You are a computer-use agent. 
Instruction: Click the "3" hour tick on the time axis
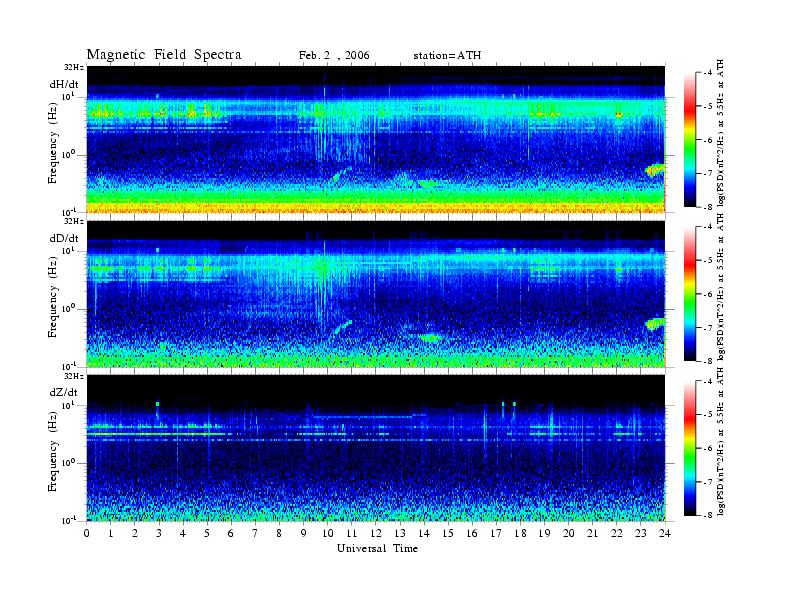tap(159, 533)
